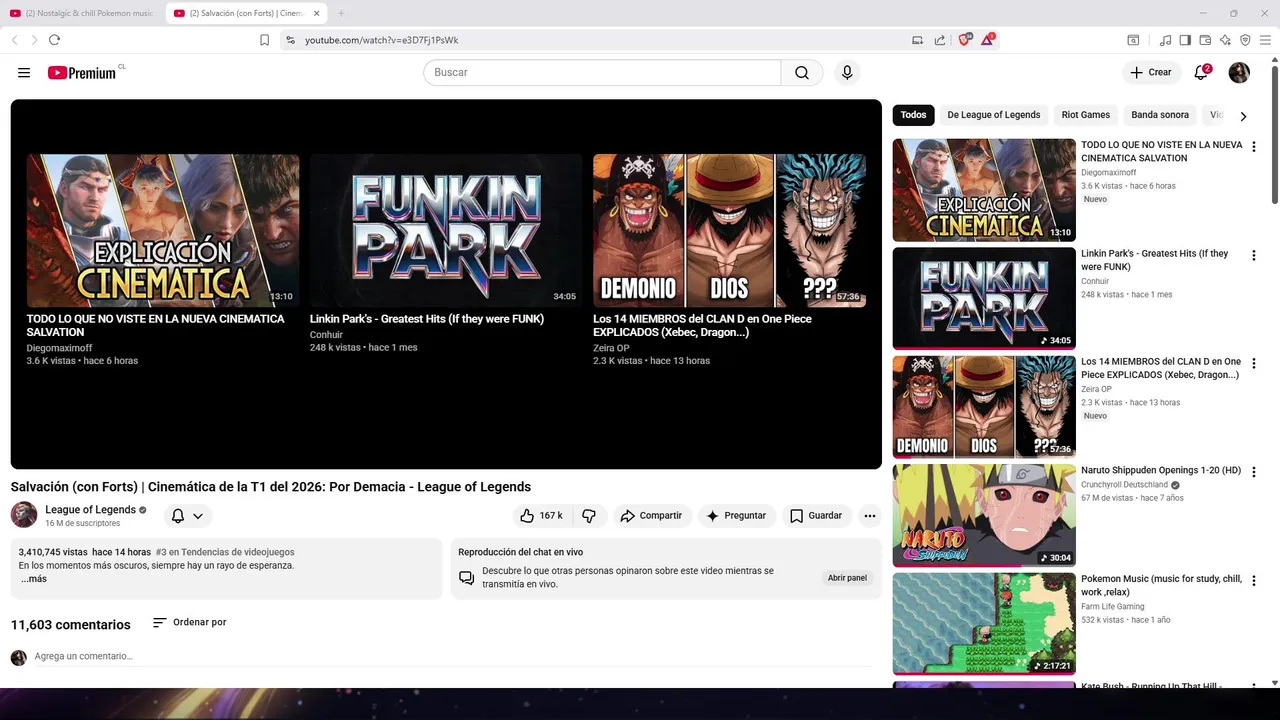The width and height of the screenshot is (1280, 720).
Task: Open League of Legends channel name link
Action: pyautogui.click(x=90, y=510)
